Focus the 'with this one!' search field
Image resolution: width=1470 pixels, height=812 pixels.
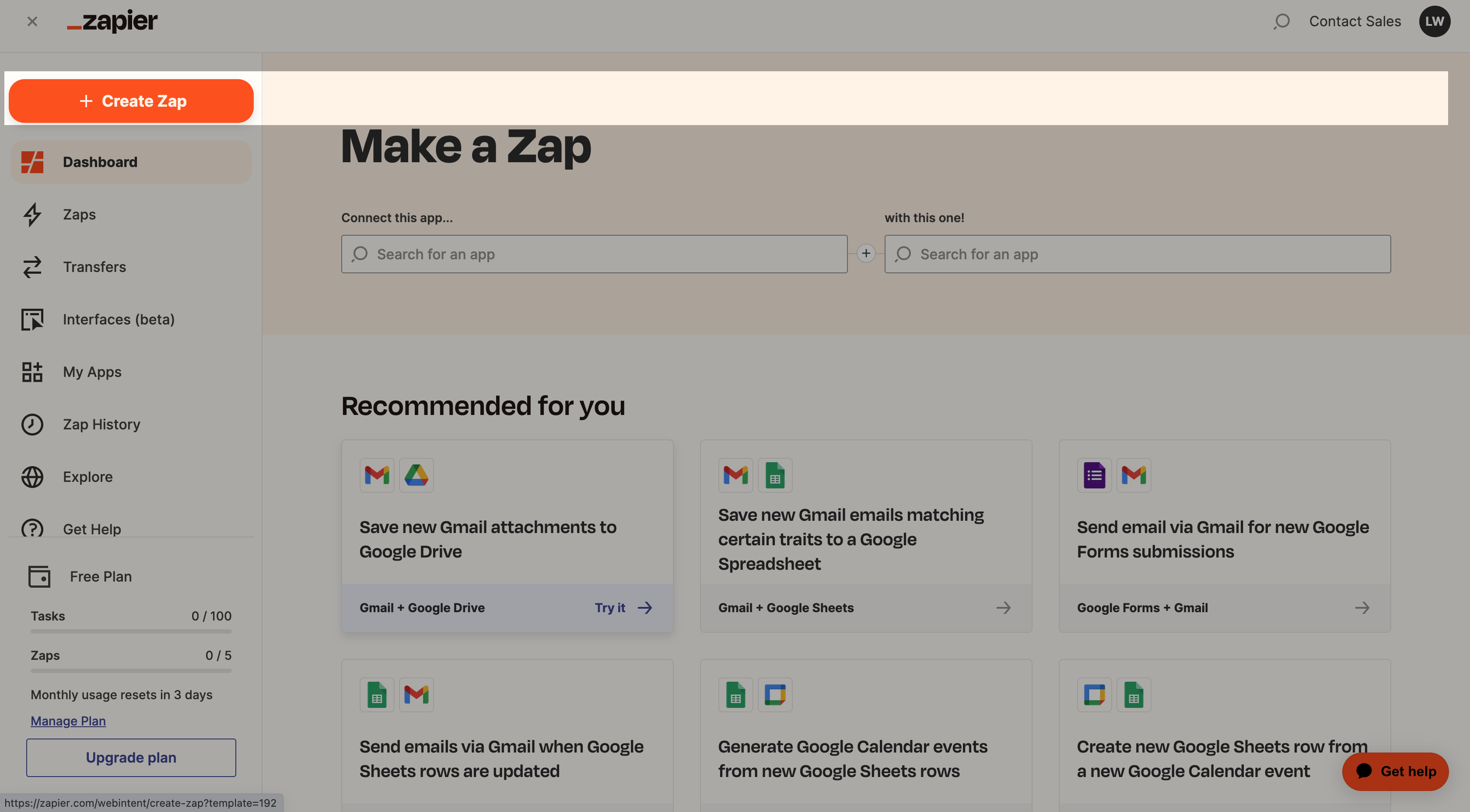tap(1137, 254)
